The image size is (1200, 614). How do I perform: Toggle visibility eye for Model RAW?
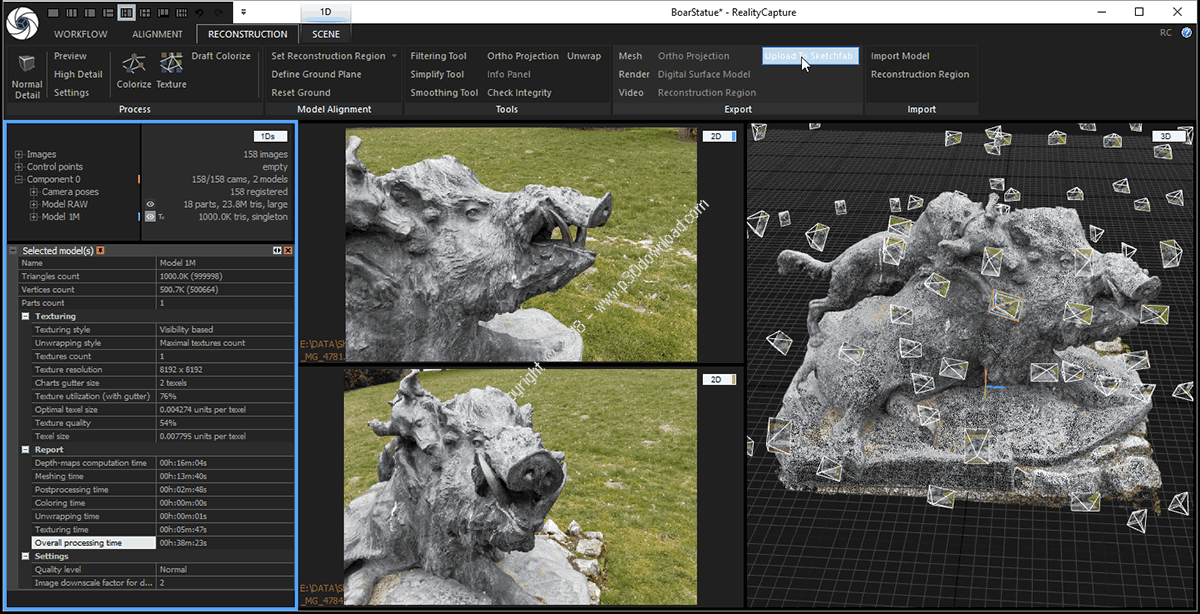point(150,204)
